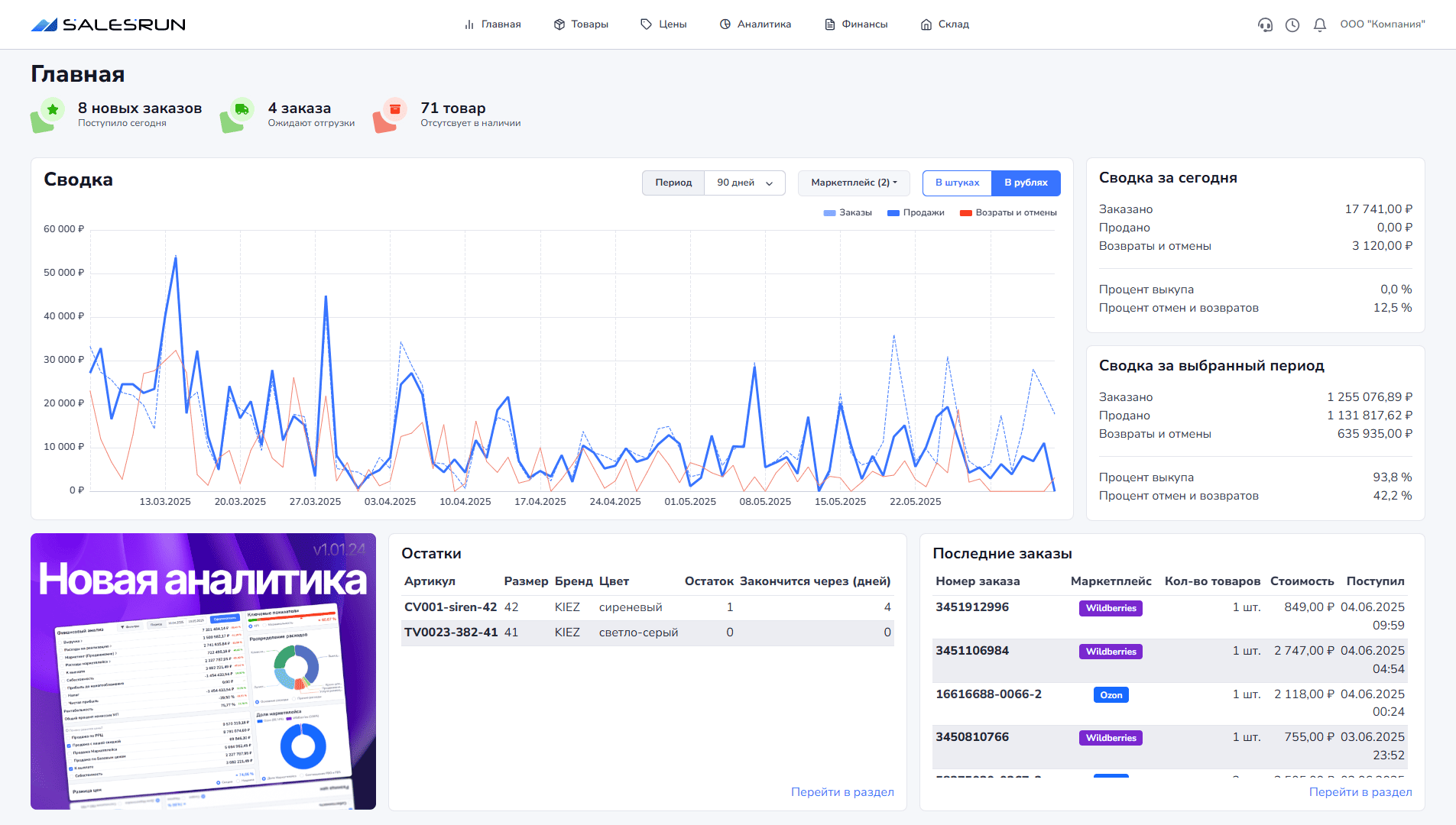Screen dimensions: 1456x825
Task: Click the truck awaiting shipment icon
Action: click(242, 110)
